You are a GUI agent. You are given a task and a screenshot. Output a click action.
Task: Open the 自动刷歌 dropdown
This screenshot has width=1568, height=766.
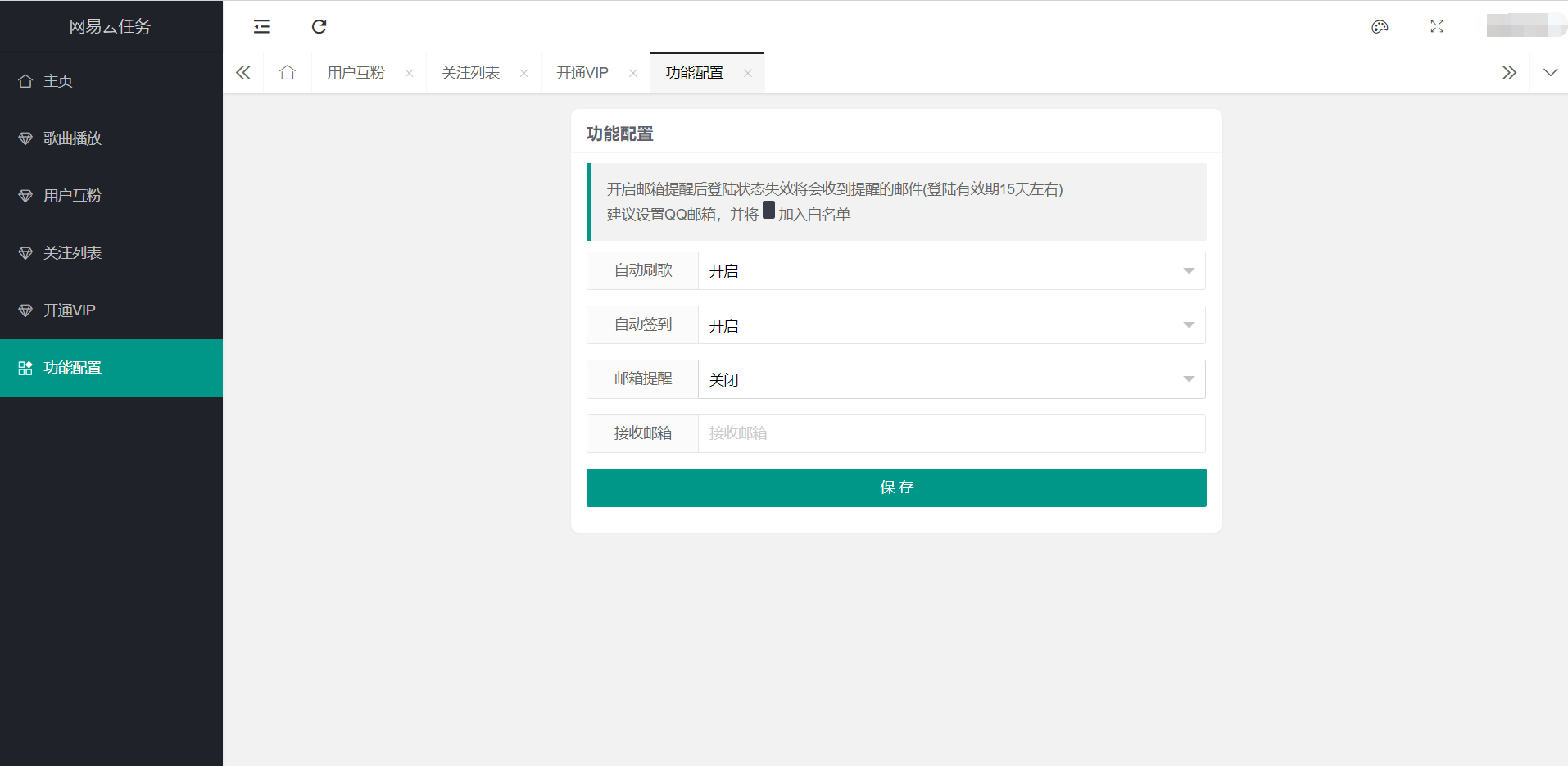(1187, 270)
